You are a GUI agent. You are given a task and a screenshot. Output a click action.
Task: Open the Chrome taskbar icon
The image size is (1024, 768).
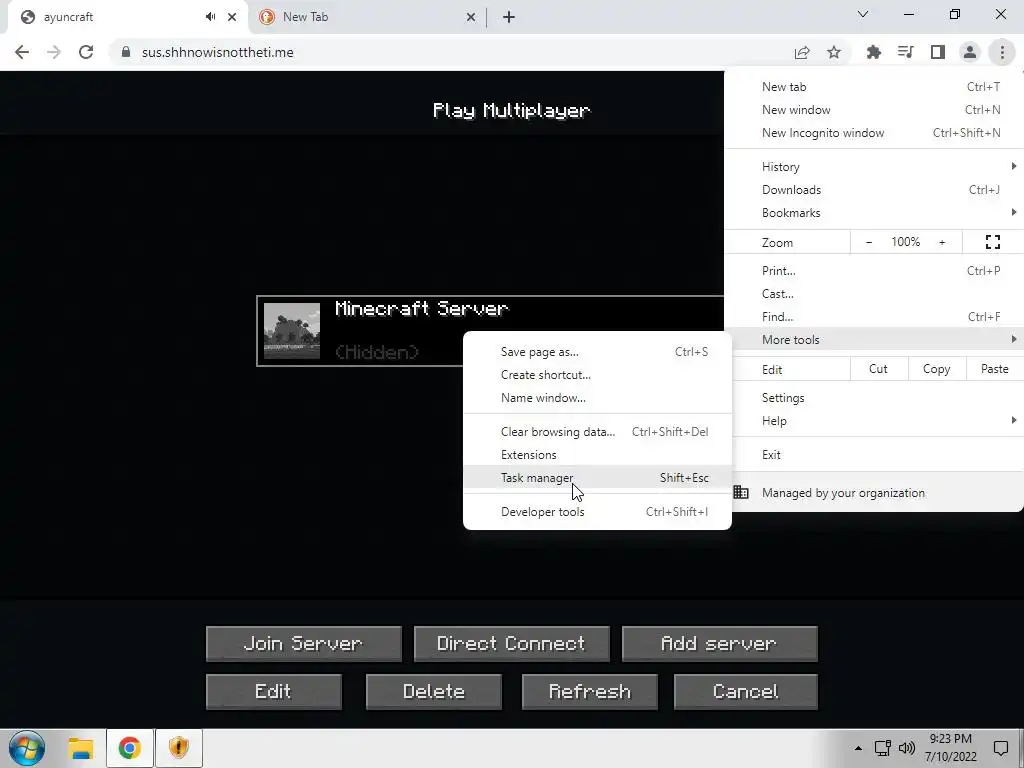[x=129, y=748]
